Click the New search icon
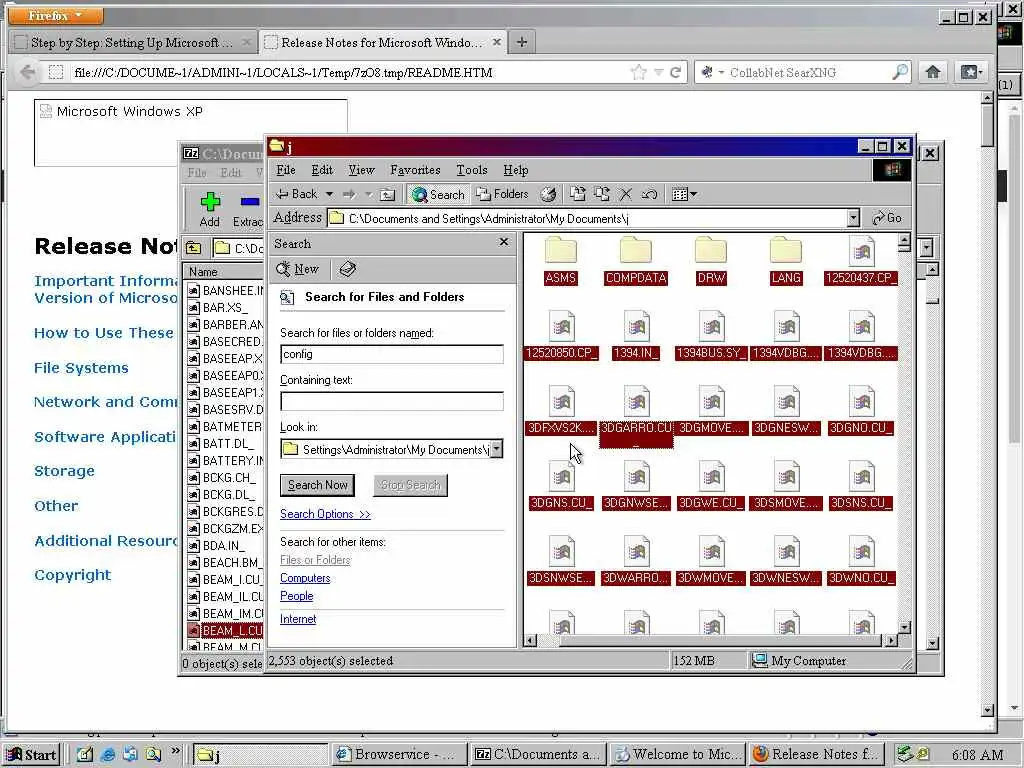Screen dimensions: 1024x768 (297, 269)
